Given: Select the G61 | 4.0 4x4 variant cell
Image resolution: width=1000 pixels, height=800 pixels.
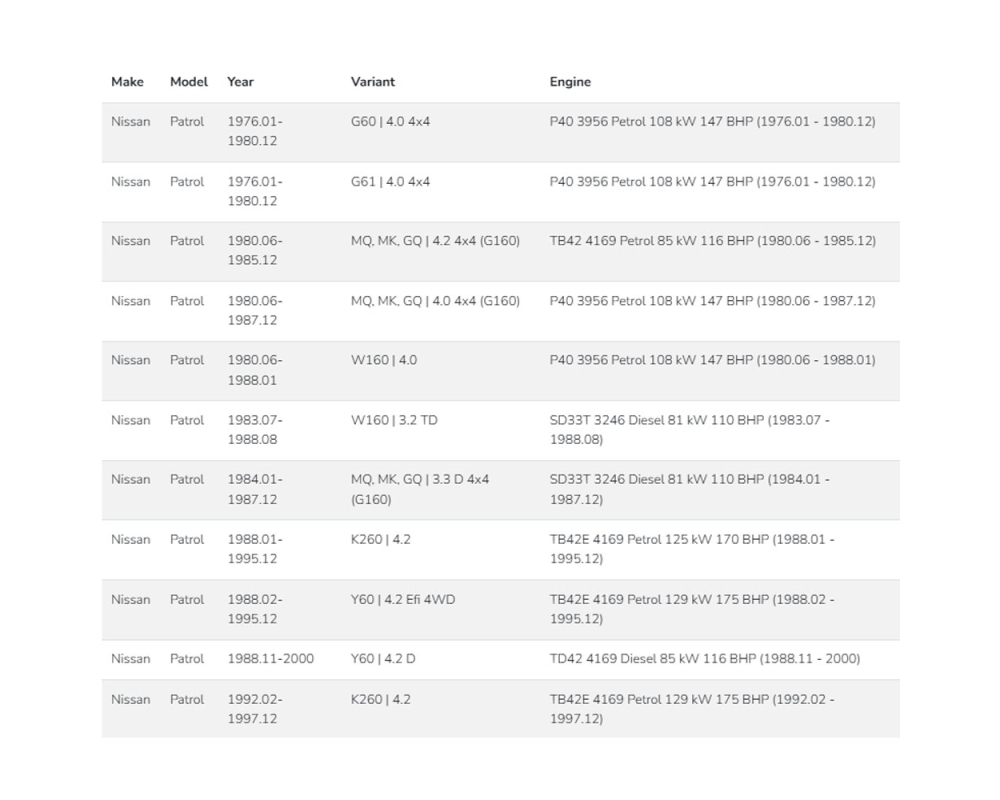Looking at the screenshot, I should pos(390,182).
